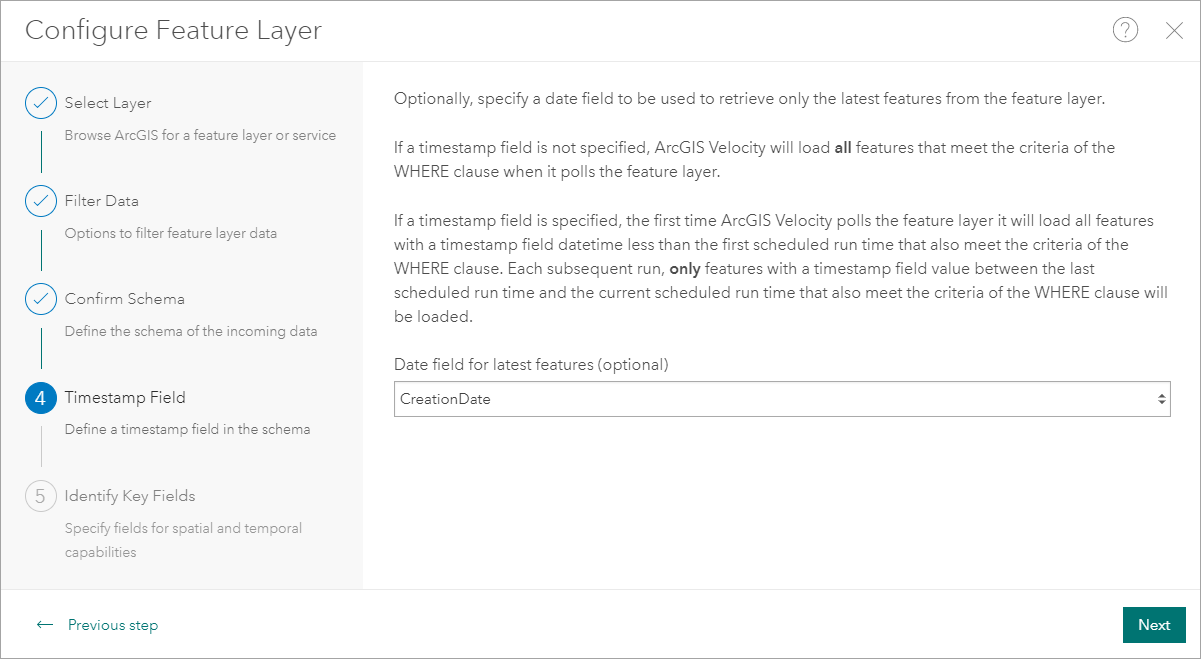This screenshot has width=1201, height=659.
Task: Click the step 4 Timestamp Field circle
Action: pyautogui.click(x=41, y=398)
